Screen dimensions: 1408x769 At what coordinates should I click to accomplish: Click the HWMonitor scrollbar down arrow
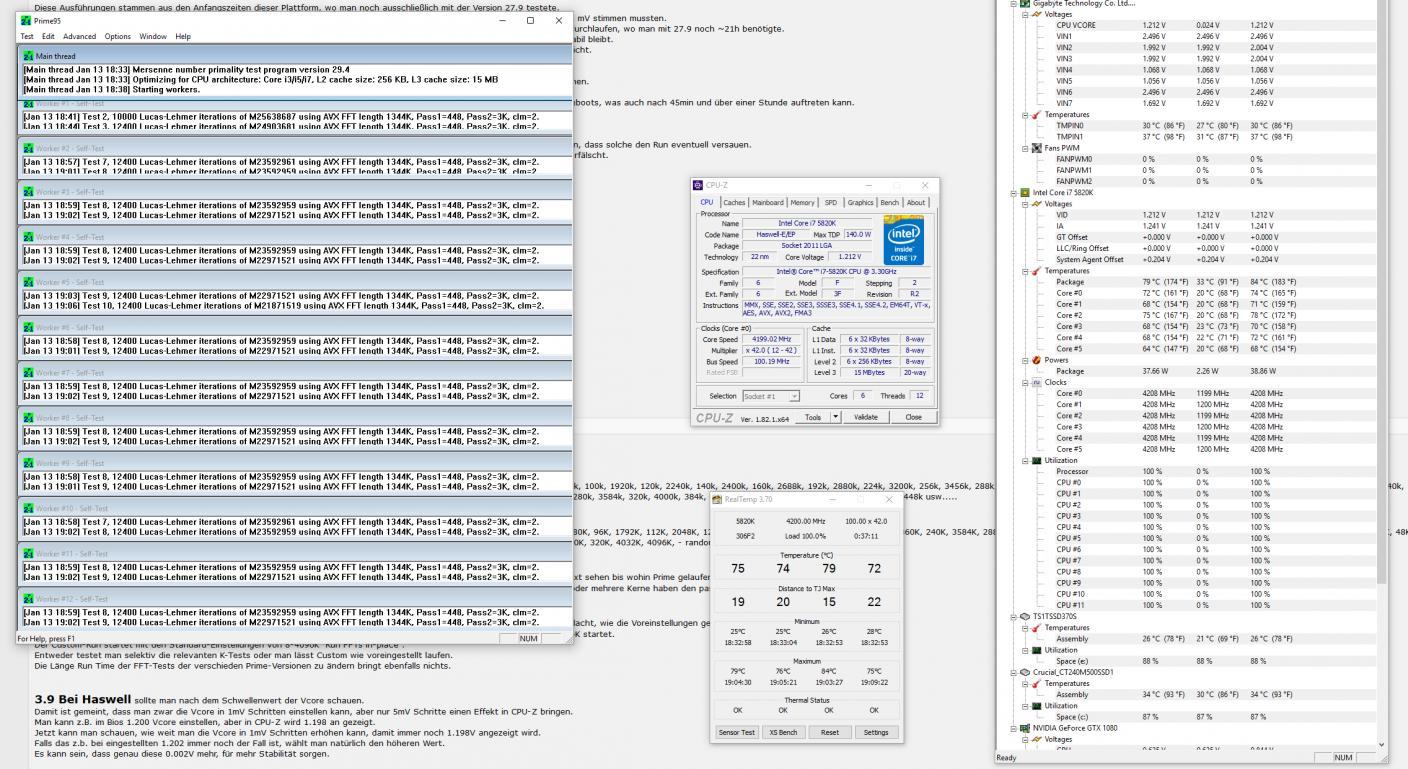click(1382, 744)
